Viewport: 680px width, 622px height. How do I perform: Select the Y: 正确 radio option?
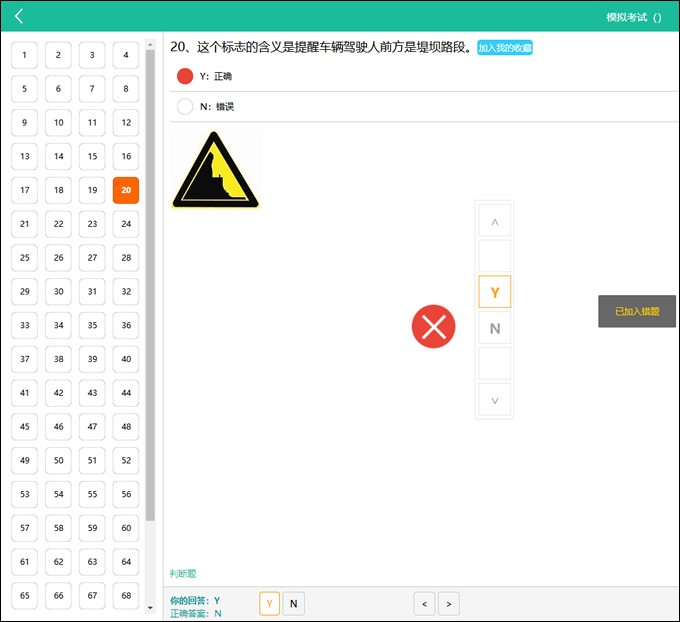[185, 76]
